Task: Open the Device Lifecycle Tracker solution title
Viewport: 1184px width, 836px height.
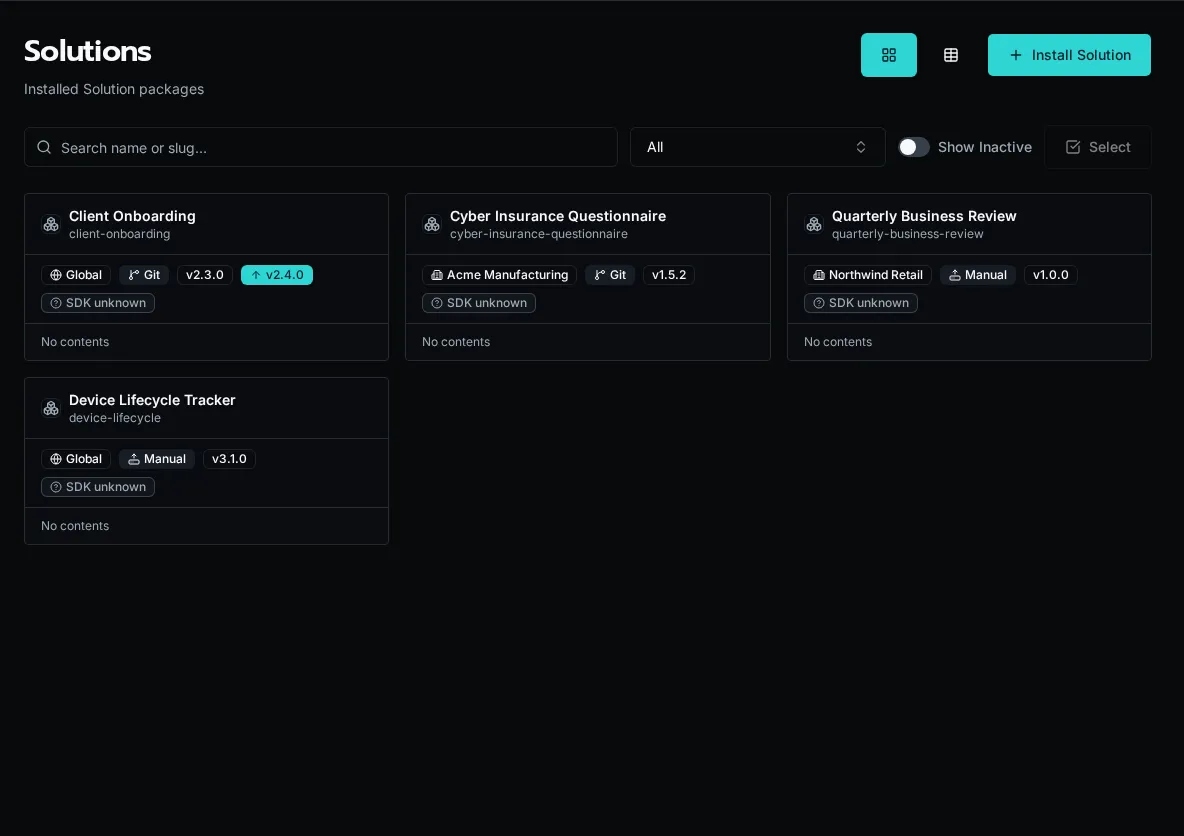Action: tap(153, 400)
